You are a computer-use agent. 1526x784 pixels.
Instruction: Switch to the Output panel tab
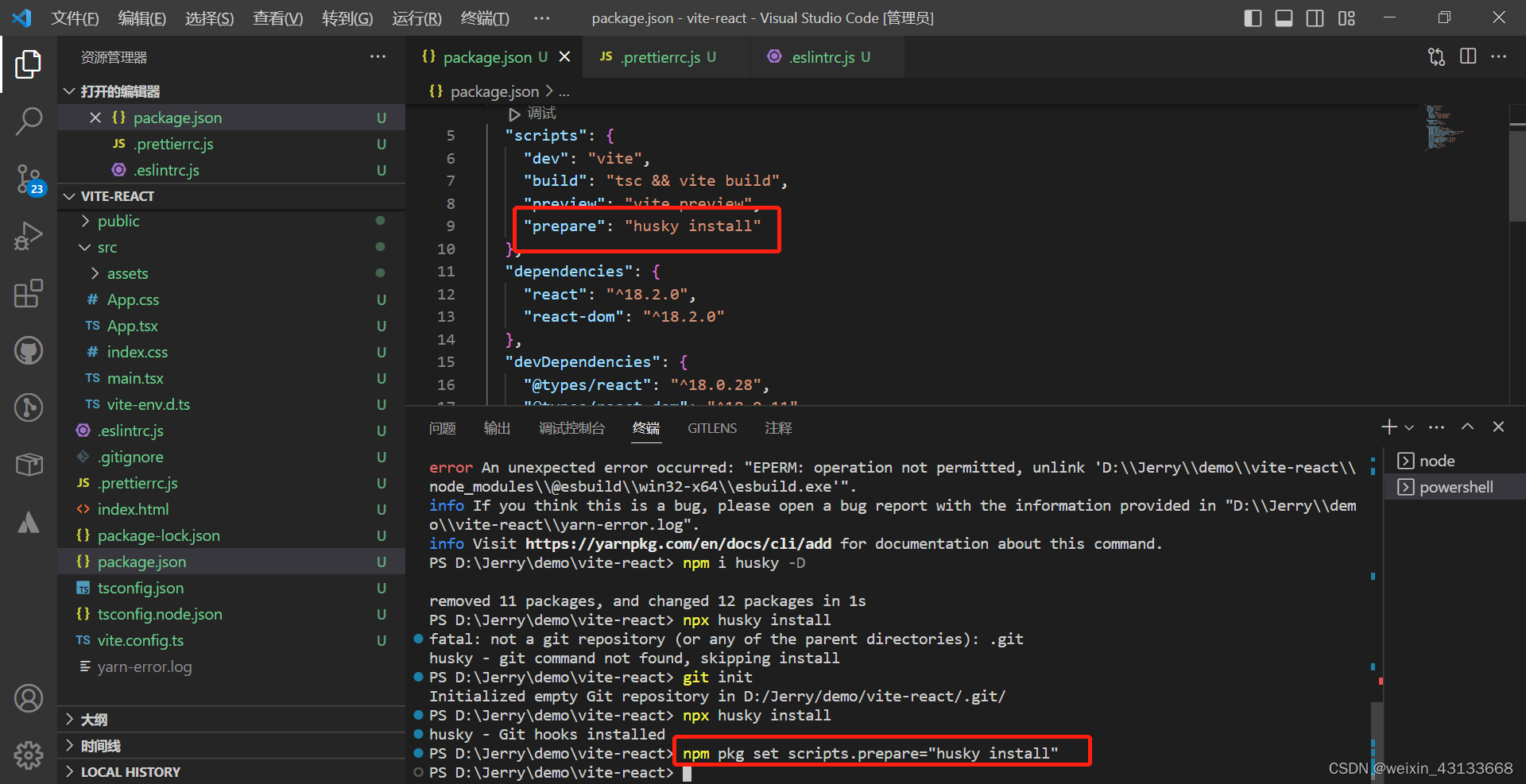[497, 428]
